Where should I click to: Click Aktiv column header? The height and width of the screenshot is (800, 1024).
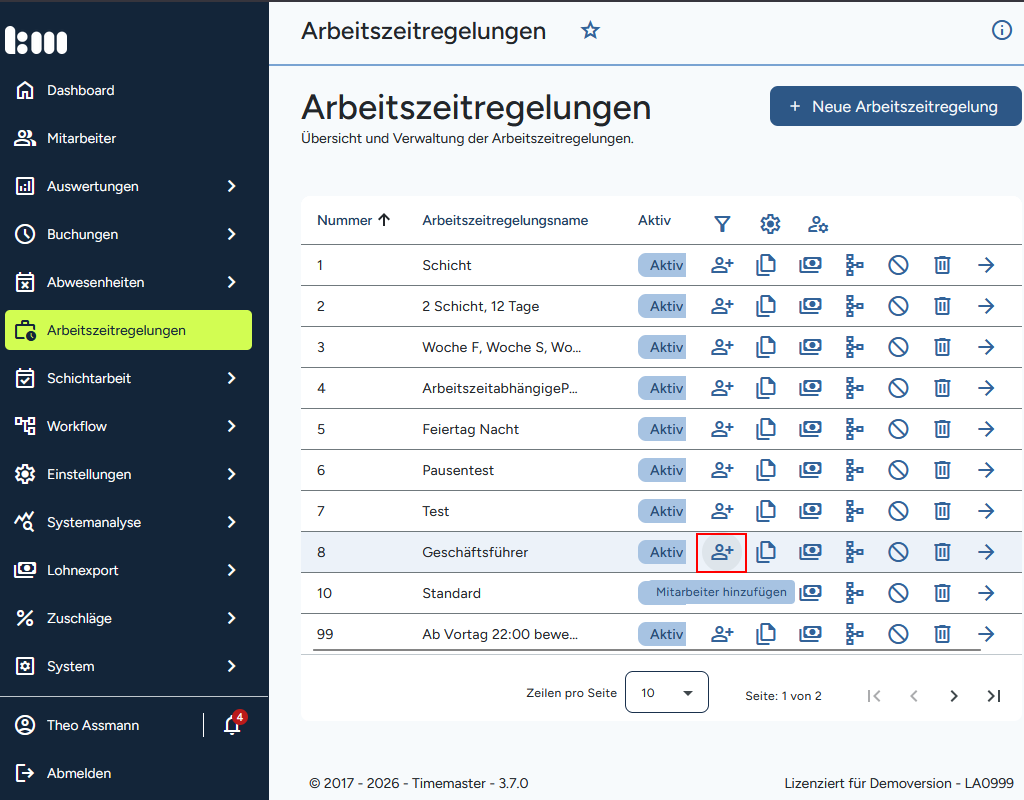pyautogui.click(x=654, y=220)
